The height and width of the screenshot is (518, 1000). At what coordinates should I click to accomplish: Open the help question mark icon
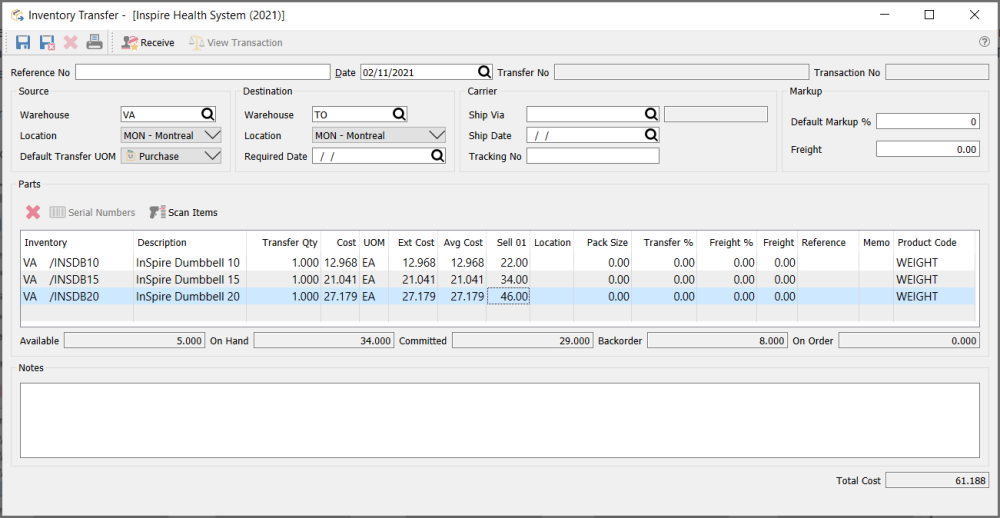click(984, 42)
